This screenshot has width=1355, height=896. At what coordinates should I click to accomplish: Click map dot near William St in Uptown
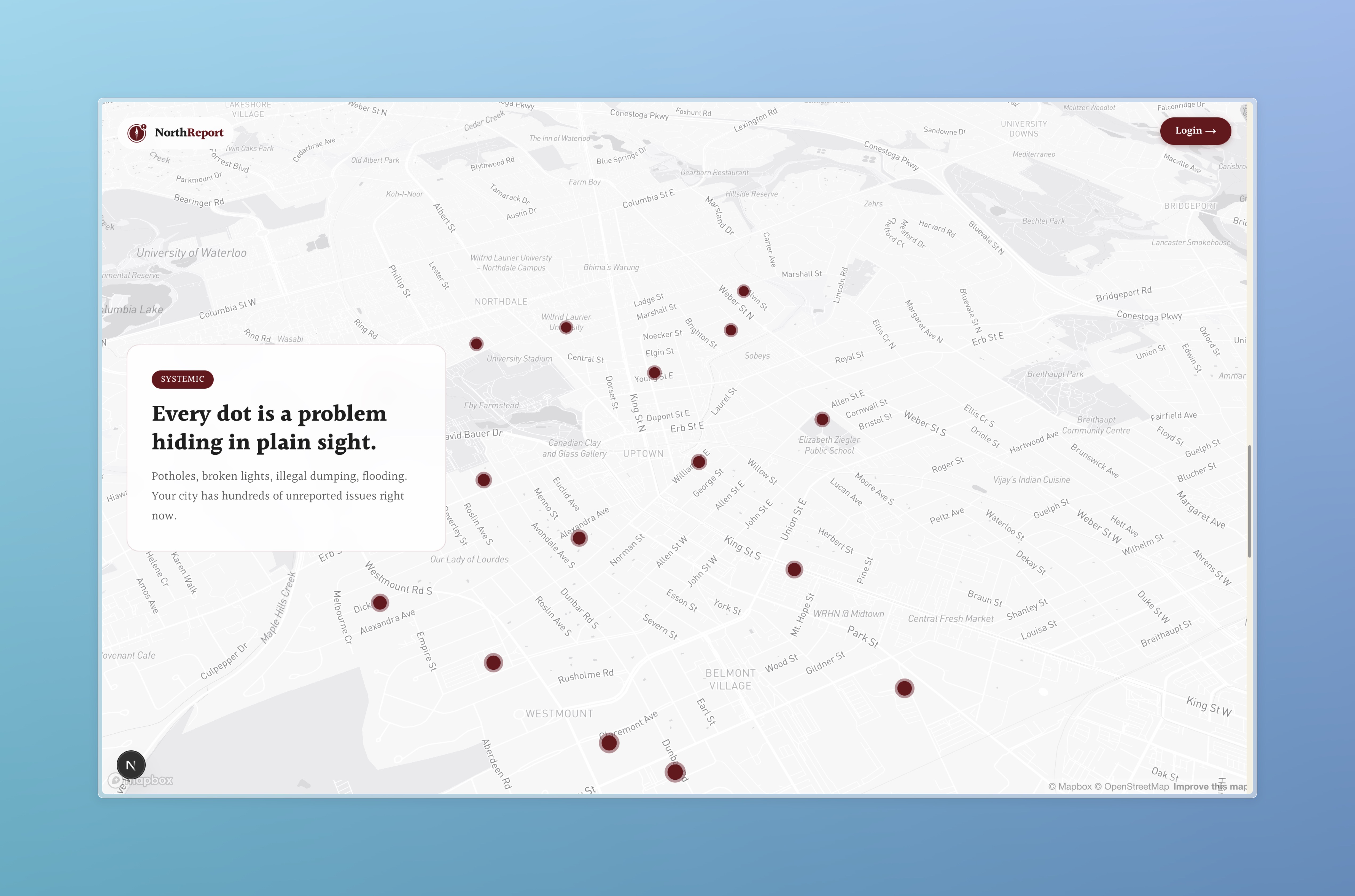coord(699,462)
